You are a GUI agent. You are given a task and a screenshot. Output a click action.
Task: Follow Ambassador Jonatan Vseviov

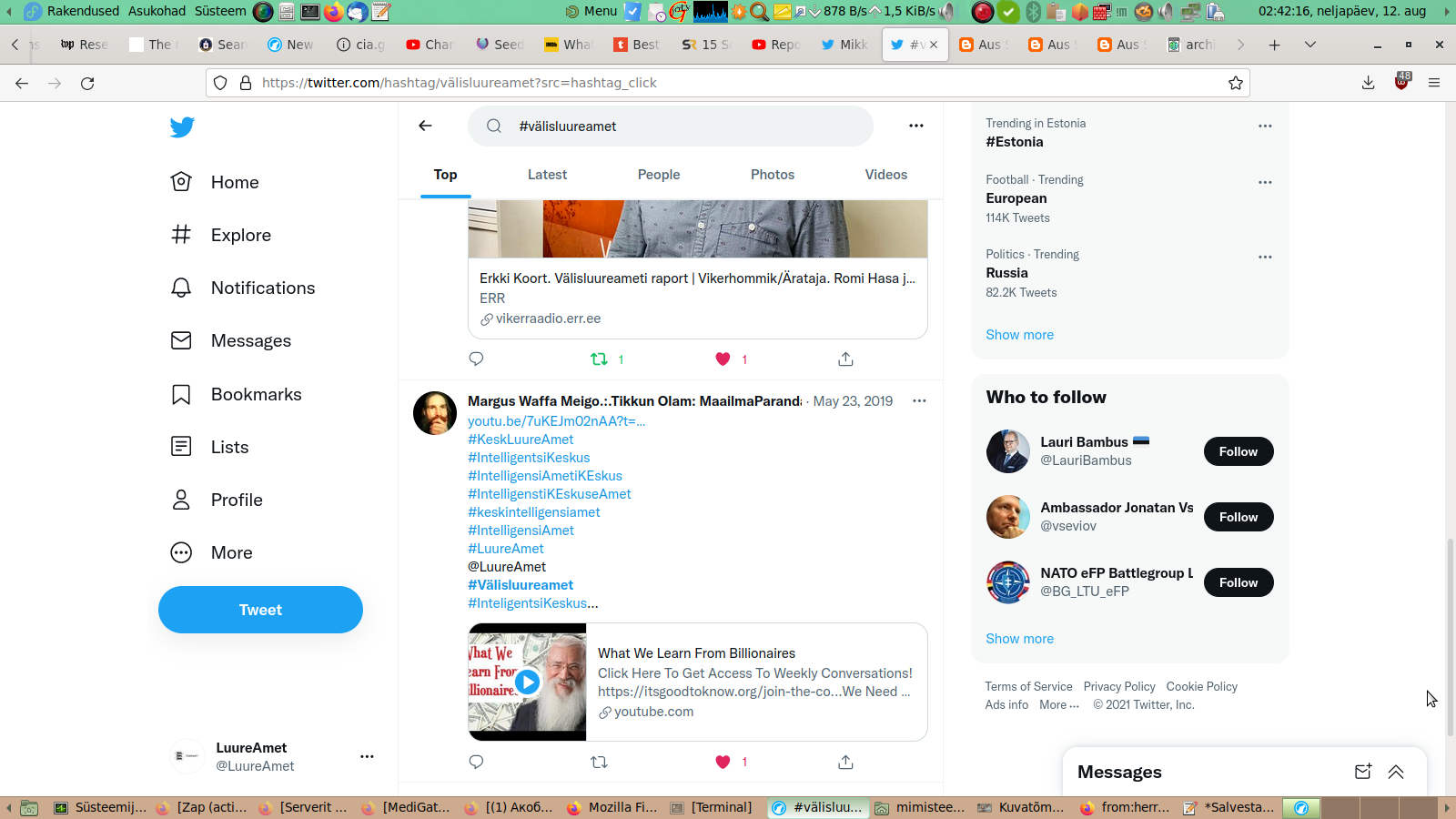[1239, 517]
